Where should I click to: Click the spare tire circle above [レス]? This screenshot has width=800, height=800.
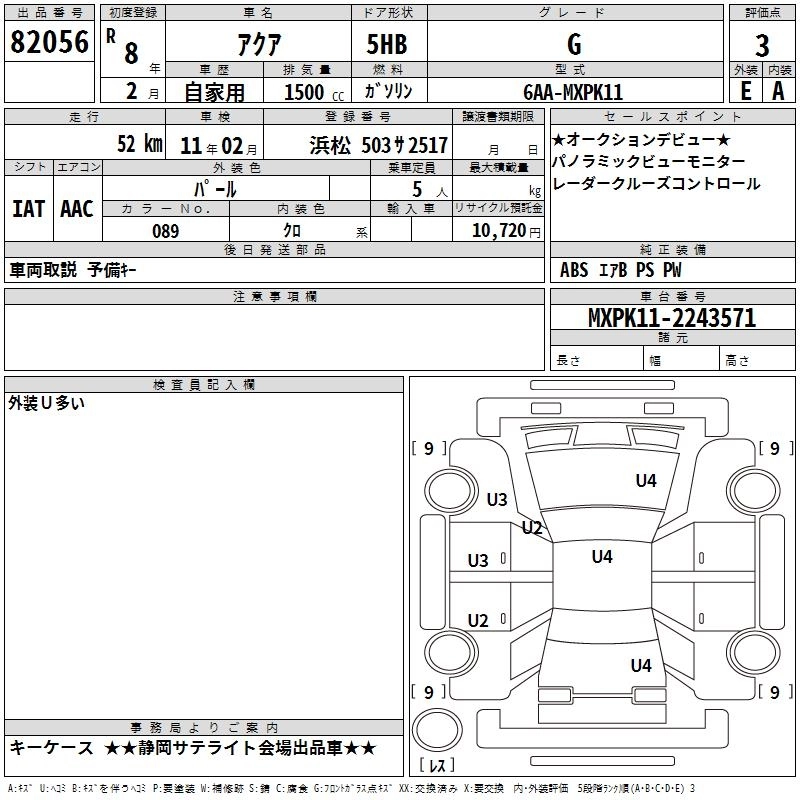point(437,730)
